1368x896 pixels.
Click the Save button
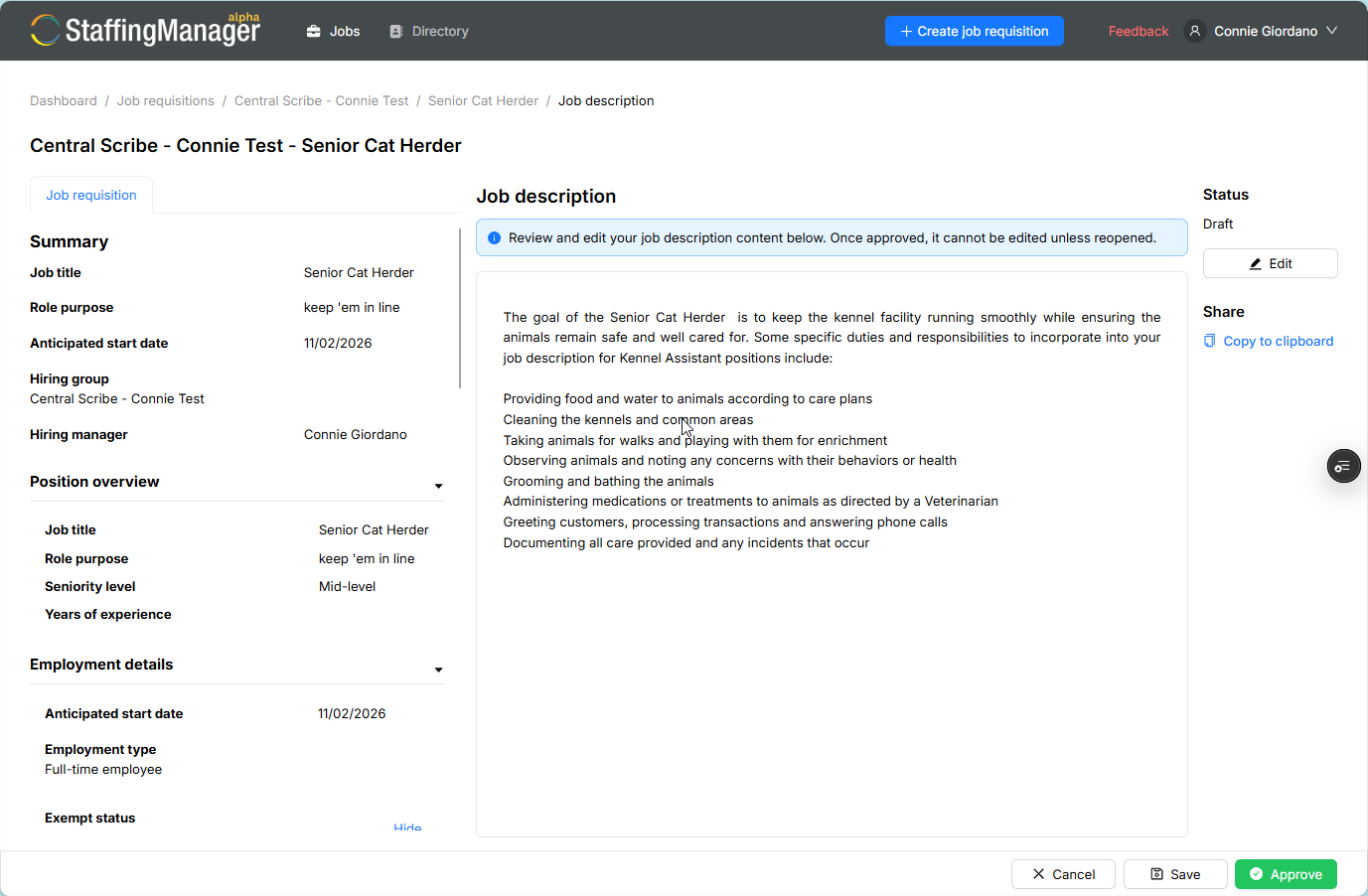coord(1175,874)
